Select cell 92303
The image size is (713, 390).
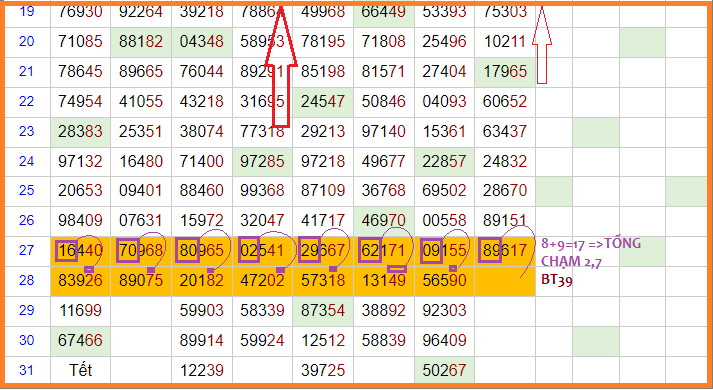pos(444,311)
